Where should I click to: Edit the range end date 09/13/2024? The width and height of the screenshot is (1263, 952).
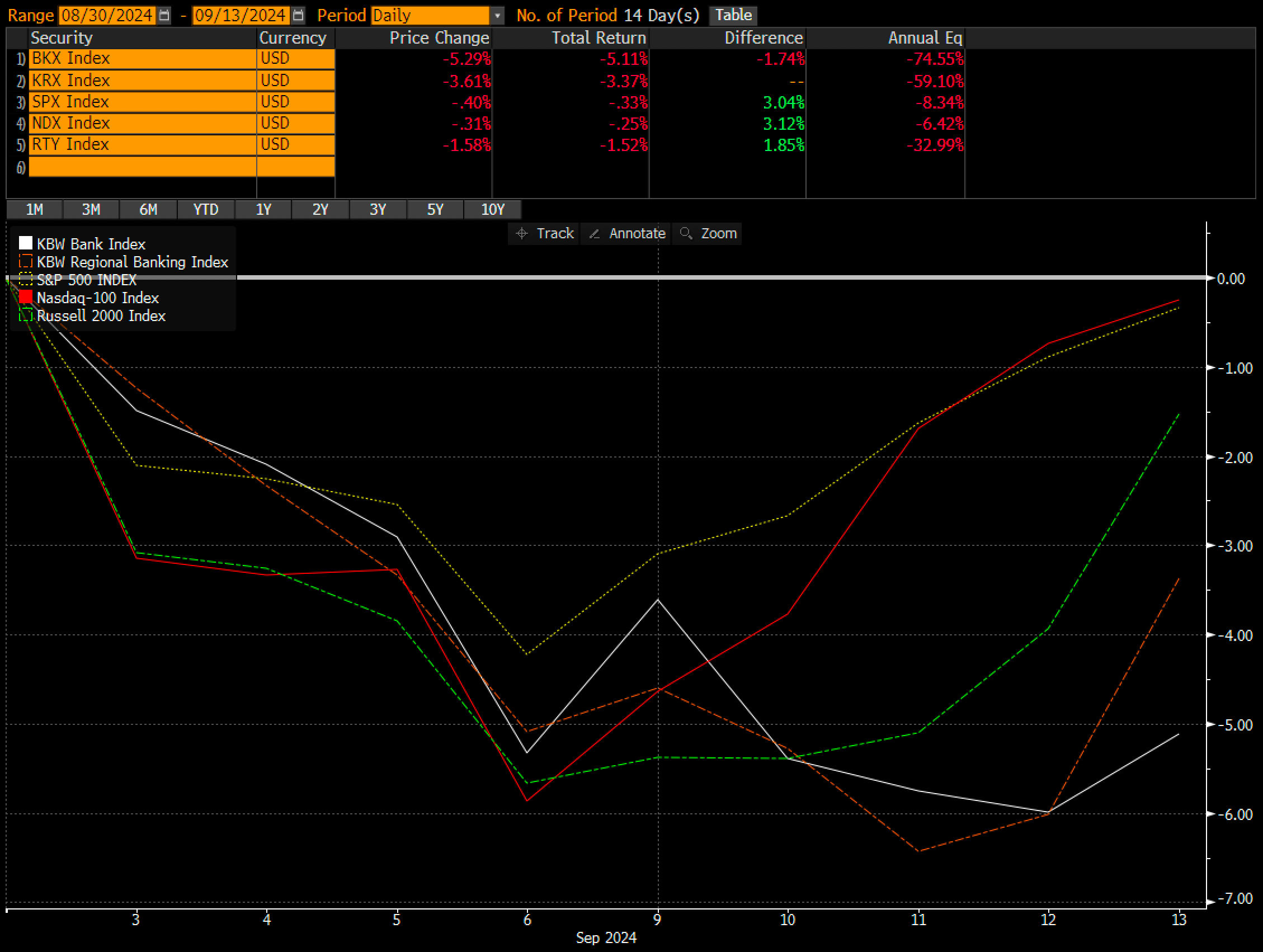241,16
